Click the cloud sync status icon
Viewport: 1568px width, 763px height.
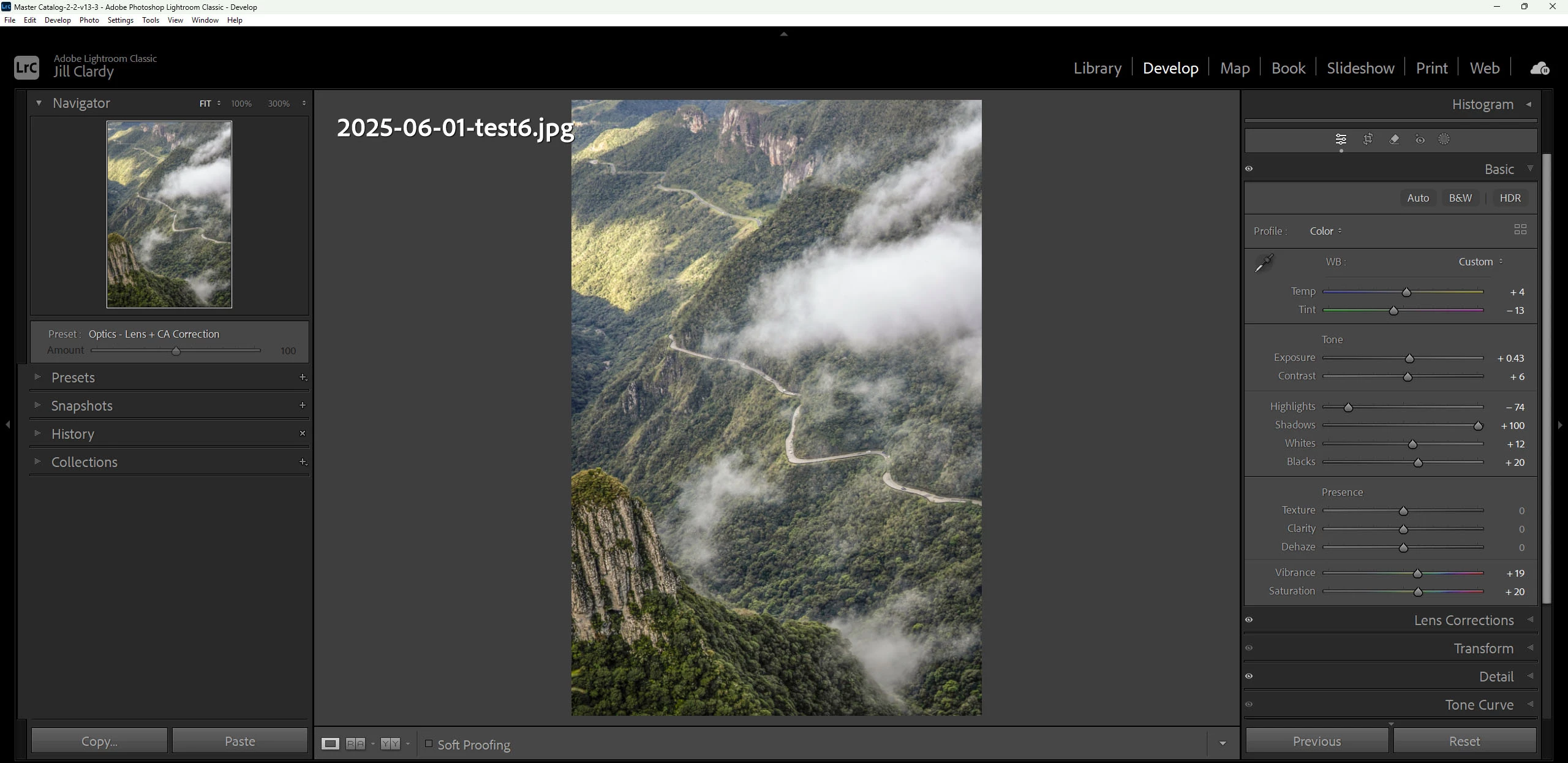(1540, 68)
